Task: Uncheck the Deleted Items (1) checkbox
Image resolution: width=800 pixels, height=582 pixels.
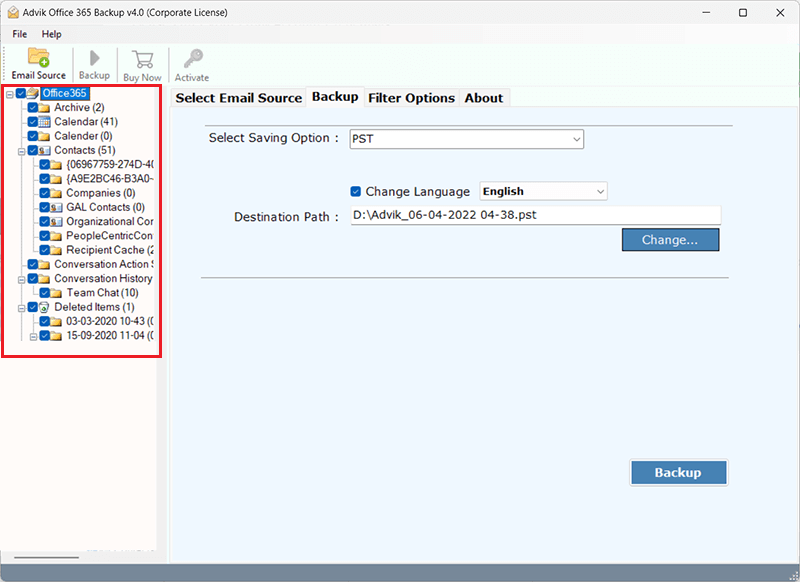Action: coord(33,308)
